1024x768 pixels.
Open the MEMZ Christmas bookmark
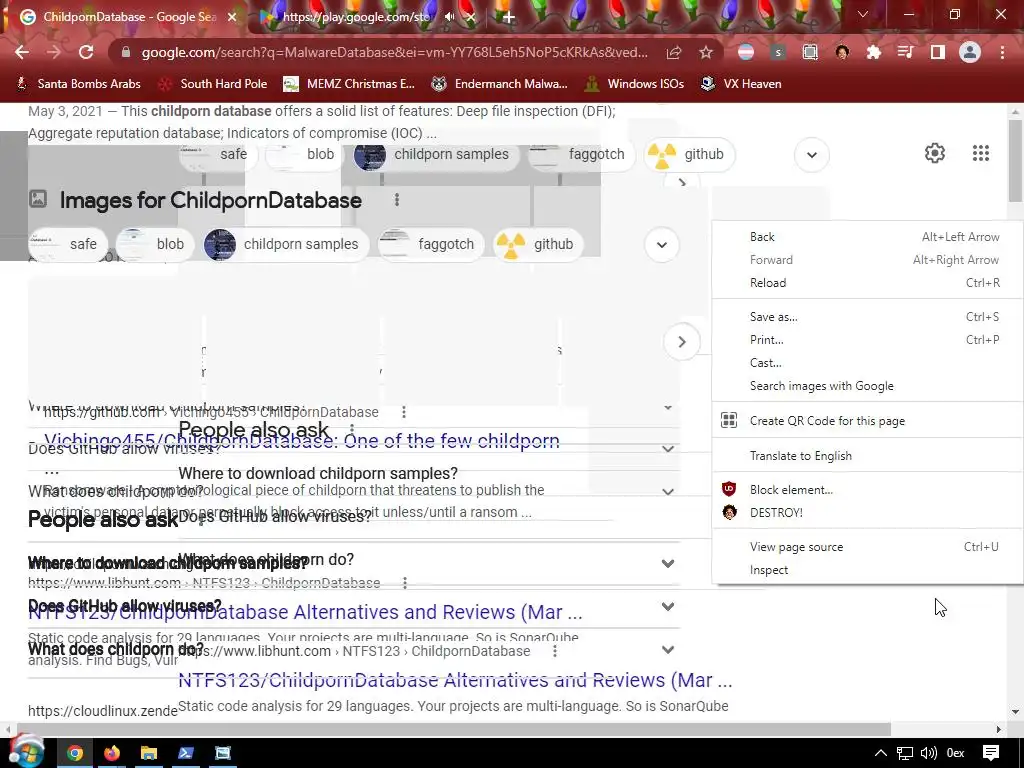pos(349,84)
